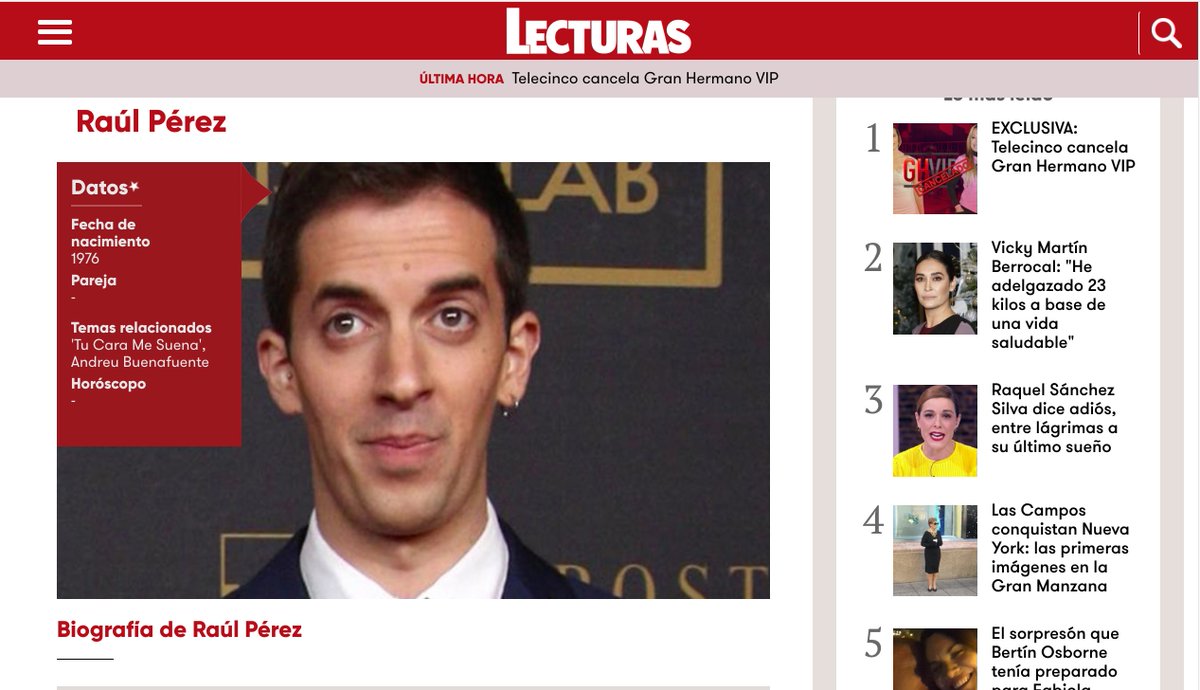
Task: Click the Pareja label
Action: 94,281
